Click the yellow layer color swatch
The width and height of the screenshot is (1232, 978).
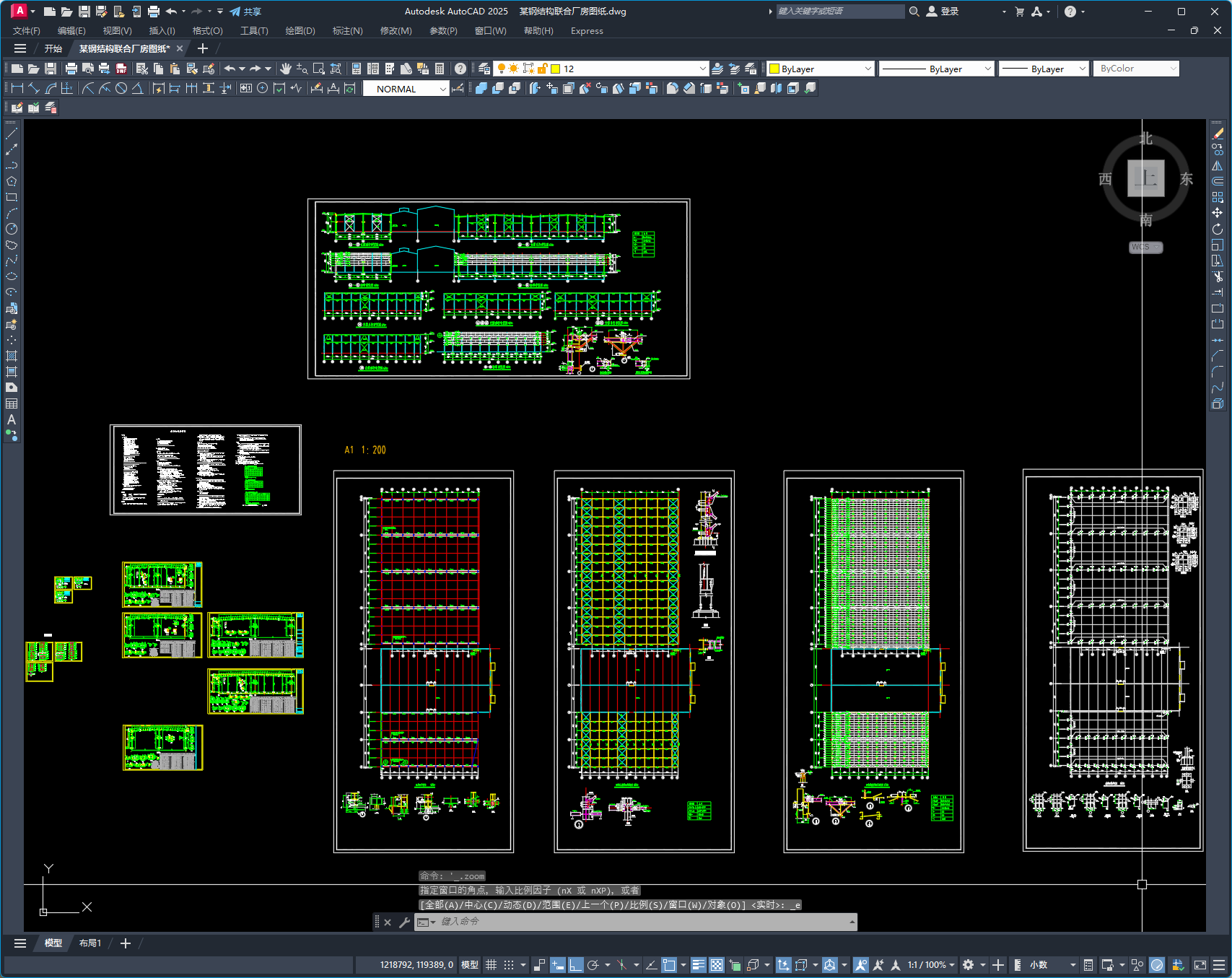[x=556, y=69]
